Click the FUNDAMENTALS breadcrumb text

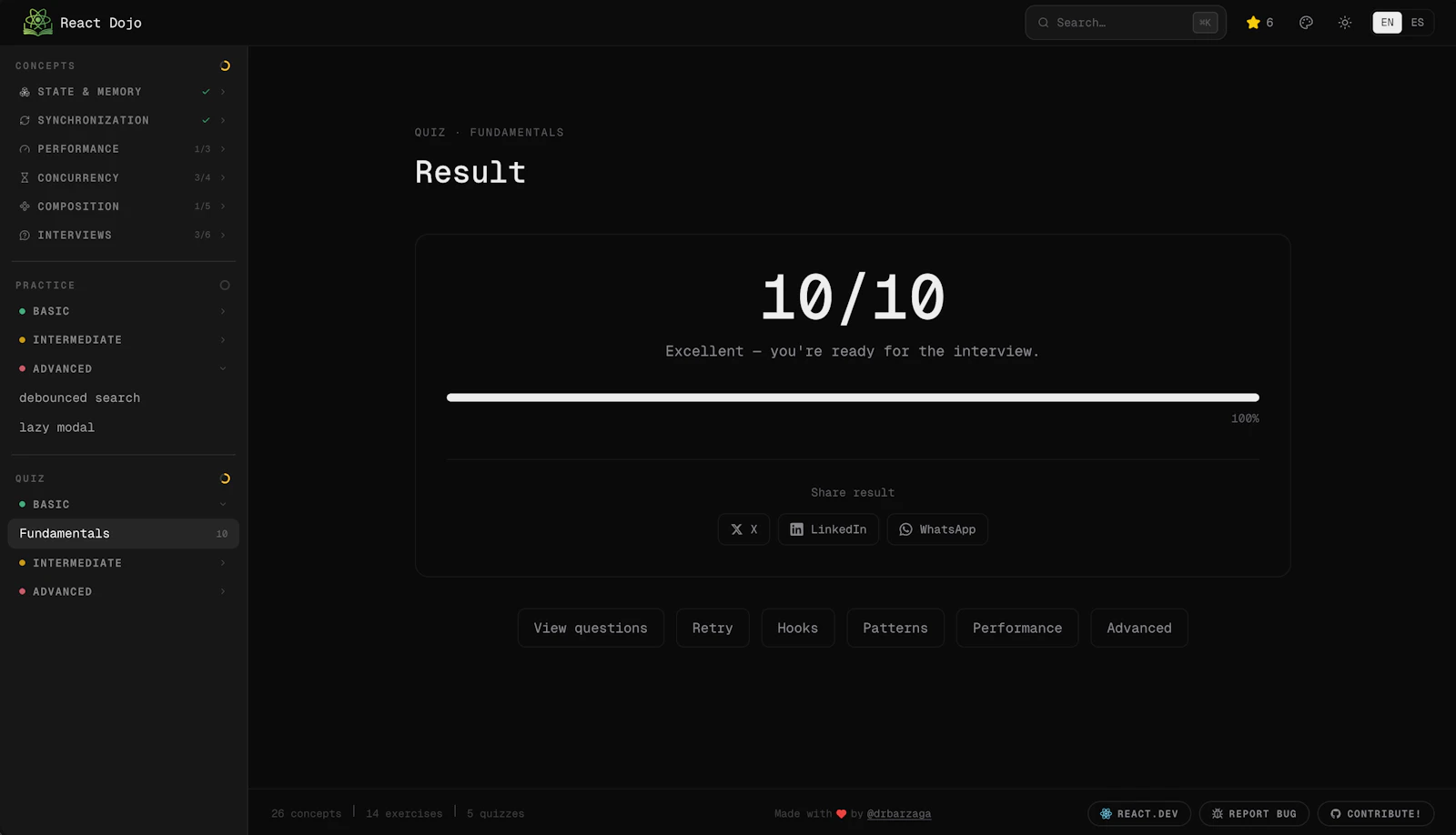point(517,133)
